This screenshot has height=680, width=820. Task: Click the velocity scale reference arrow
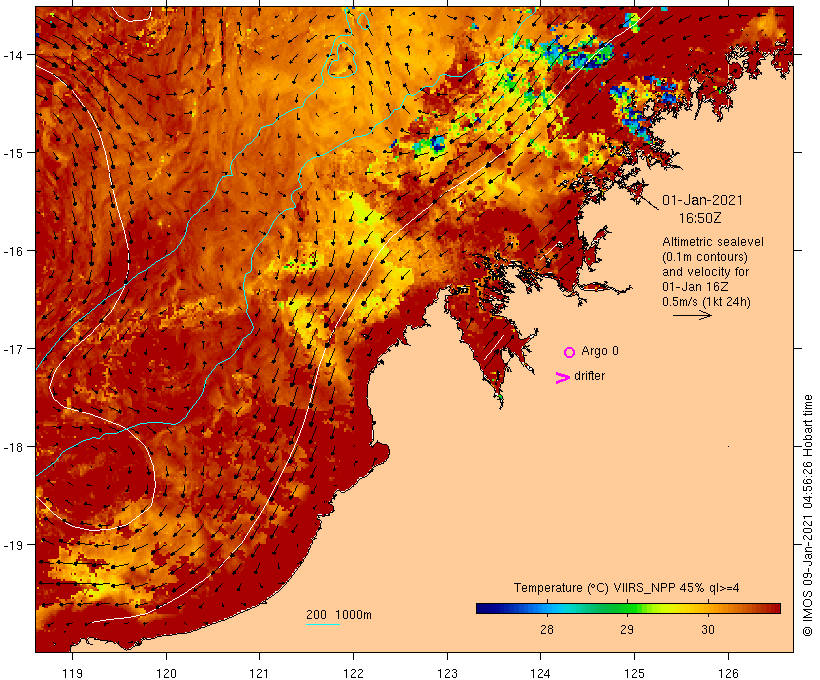pyautogui.click(x=692, y=315)
